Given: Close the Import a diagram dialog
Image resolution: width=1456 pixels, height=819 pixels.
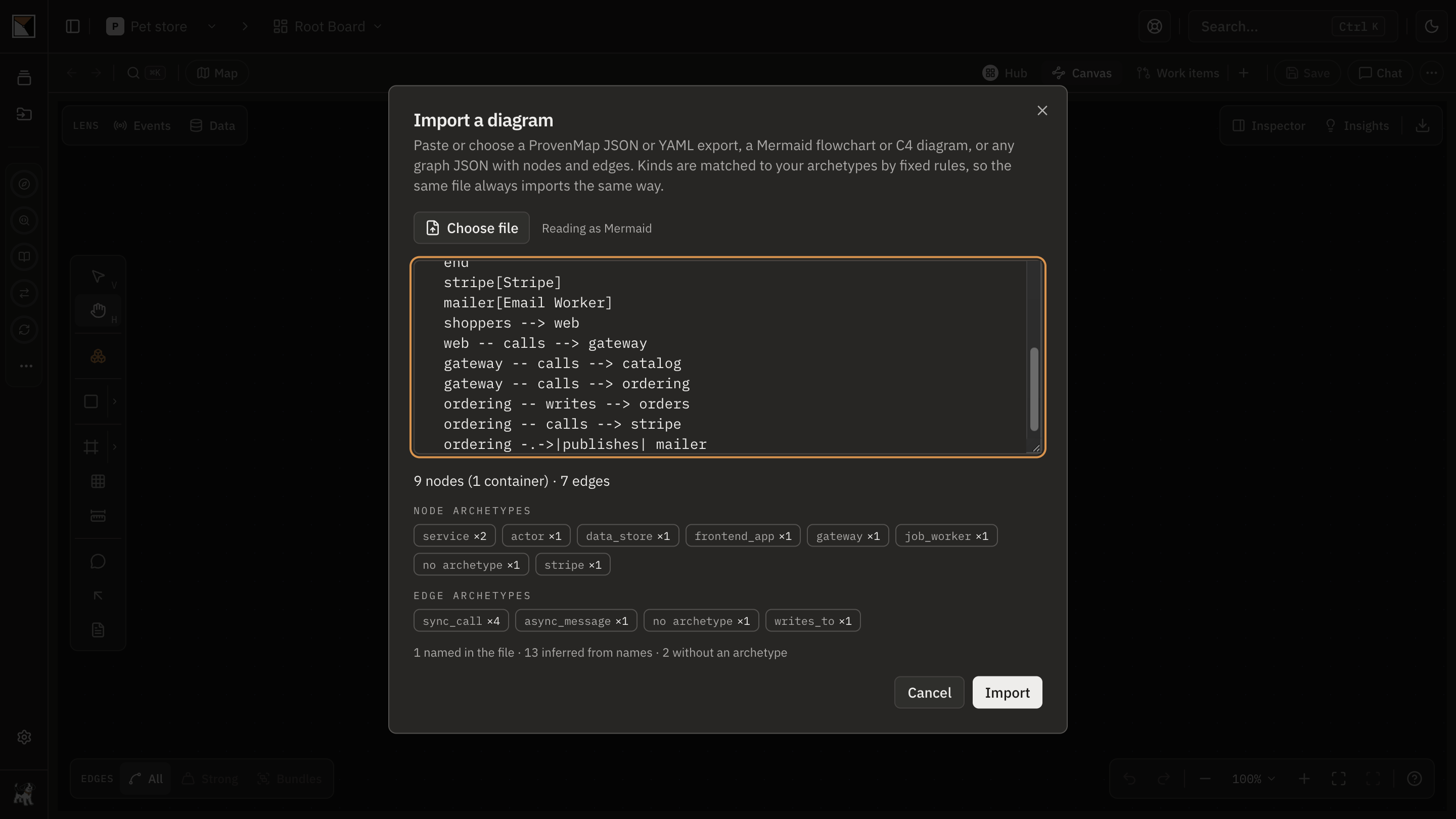Looking at the screenshot, I should 1041,111.
